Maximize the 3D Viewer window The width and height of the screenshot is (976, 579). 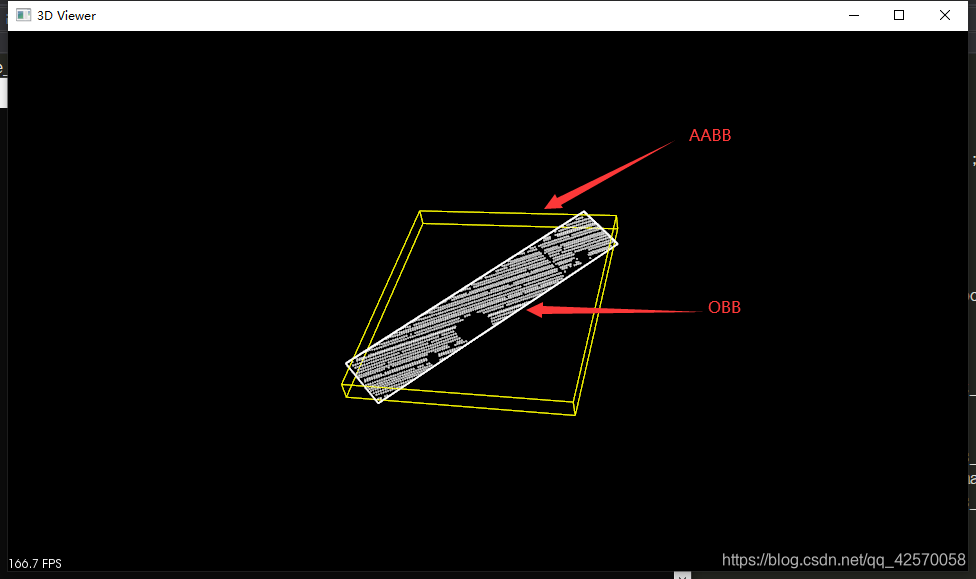point(899,15)
